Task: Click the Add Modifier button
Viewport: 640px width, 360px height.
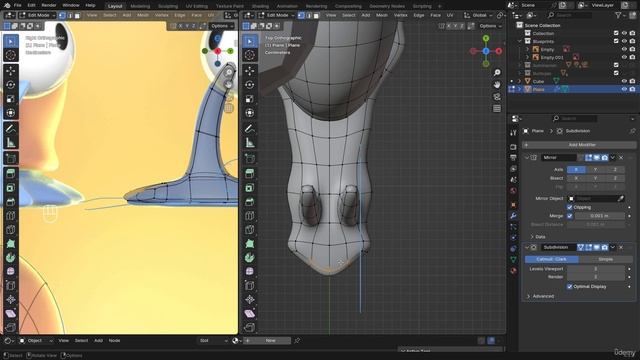Action: 579,145
